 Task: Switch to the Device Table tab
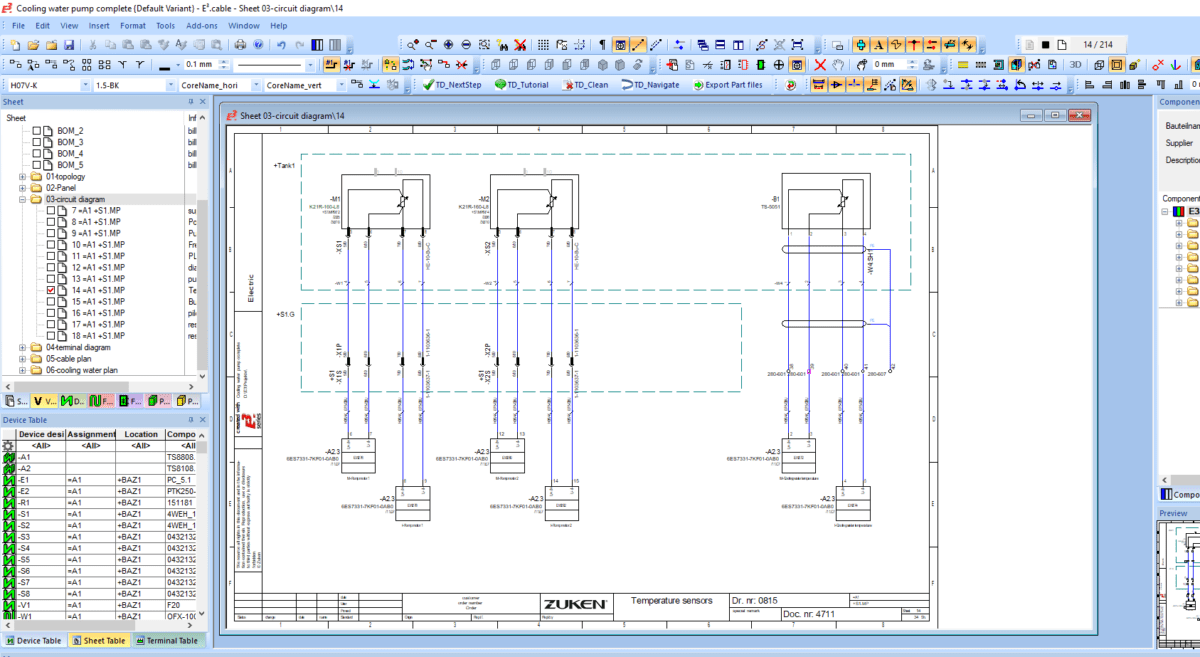[x=33, y=640]
